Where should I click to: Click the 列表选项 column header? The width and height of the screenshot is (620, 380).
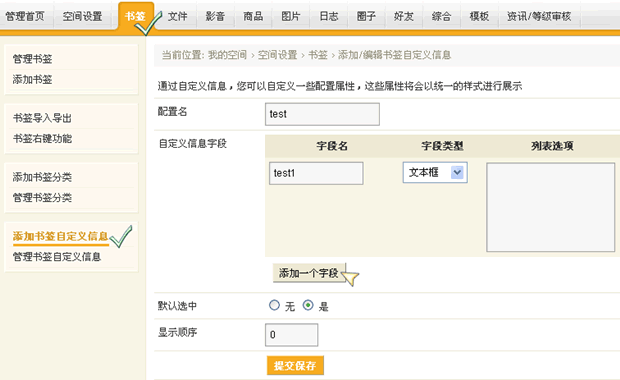(552, 146)
